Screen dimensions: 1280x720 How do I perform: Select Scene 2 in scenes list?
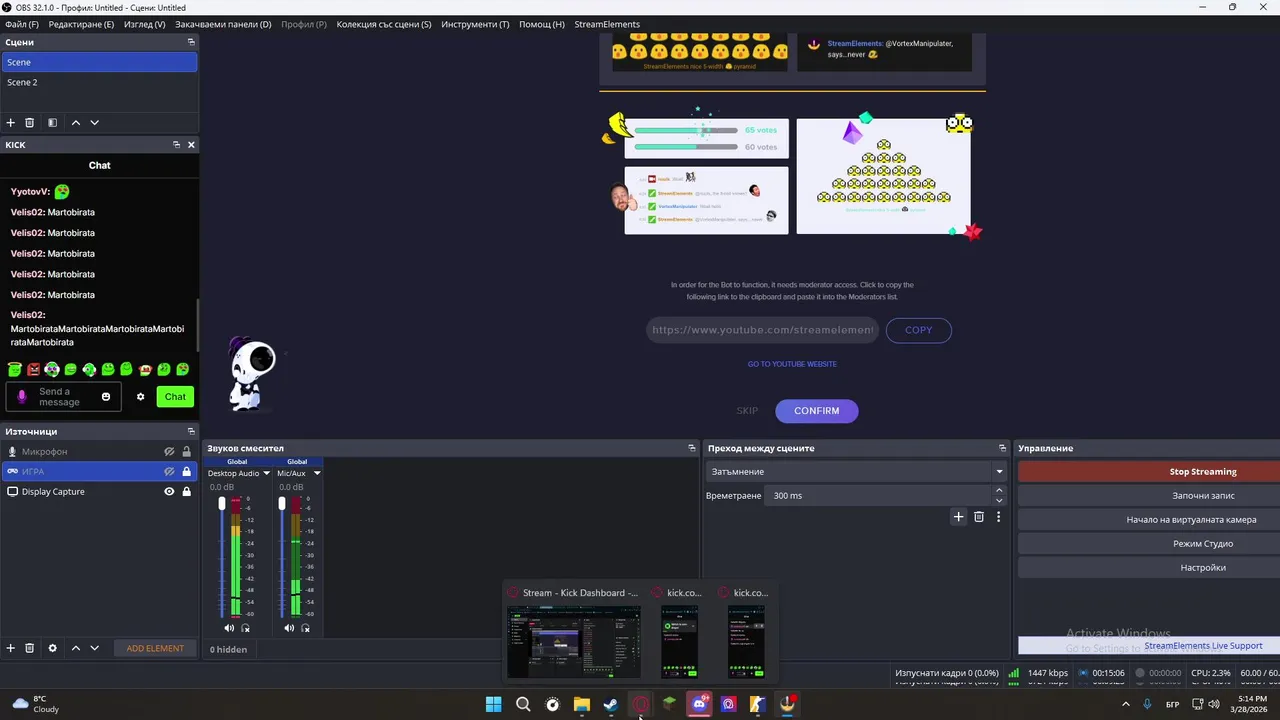click(99, 82)
